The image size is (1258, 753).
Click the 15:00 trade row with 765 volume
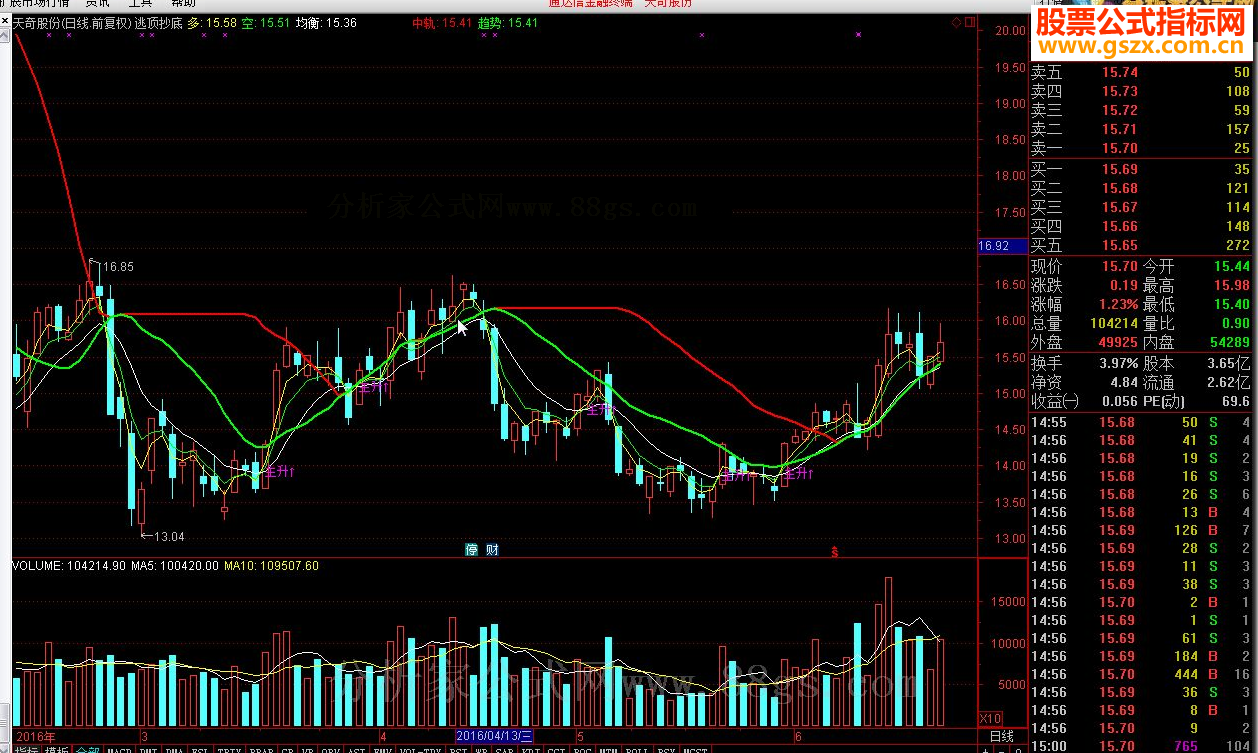click(x=1141, y=746)
